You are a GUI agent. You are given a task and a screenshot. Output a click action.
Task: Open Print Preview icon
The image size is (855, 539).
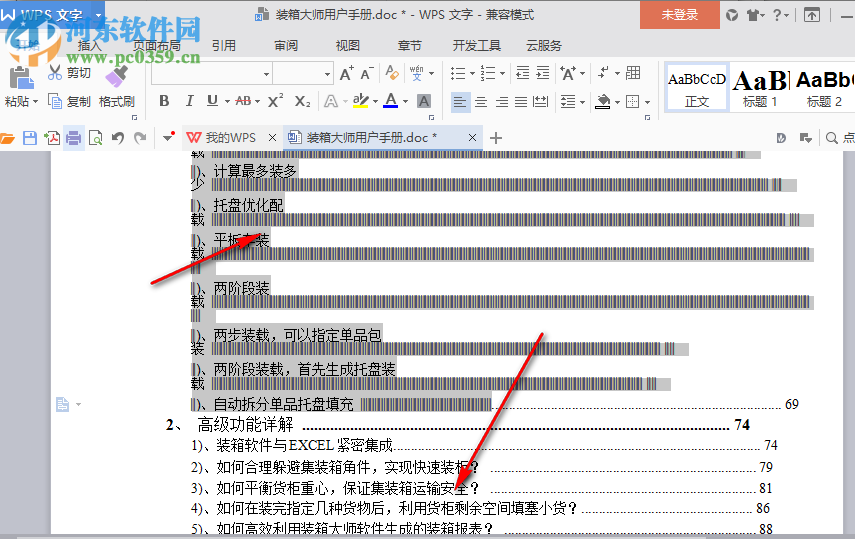pos(95,138)
